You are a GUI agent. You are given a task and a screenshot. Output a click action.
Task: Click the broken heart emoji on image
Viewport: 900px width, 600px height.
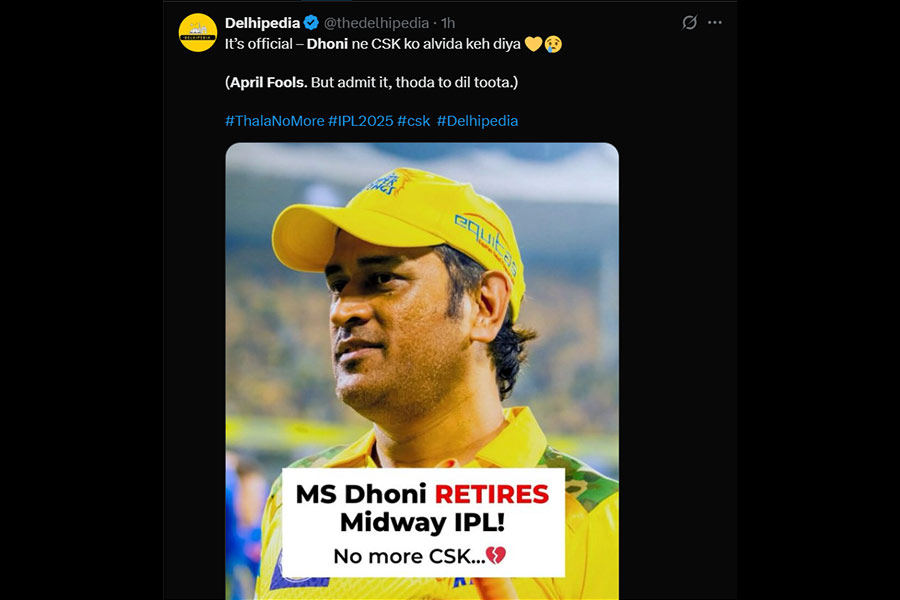point(495,555)
